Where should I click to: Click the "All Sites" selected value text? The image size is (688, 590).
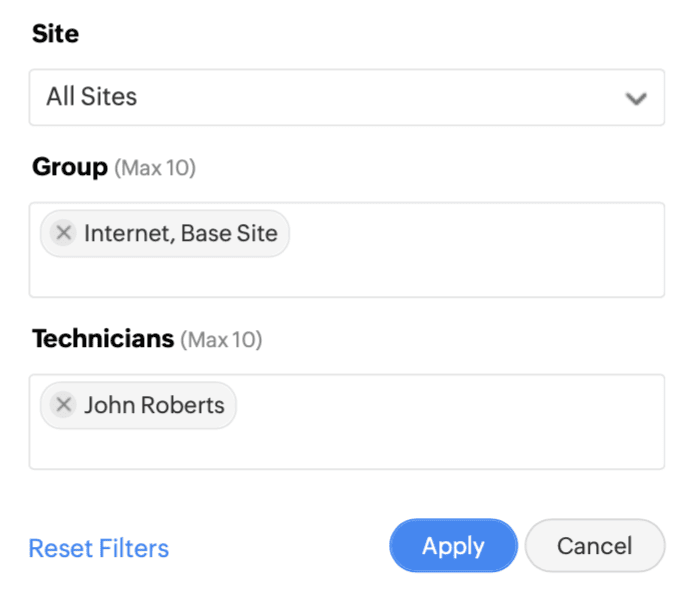click(92, 97)
